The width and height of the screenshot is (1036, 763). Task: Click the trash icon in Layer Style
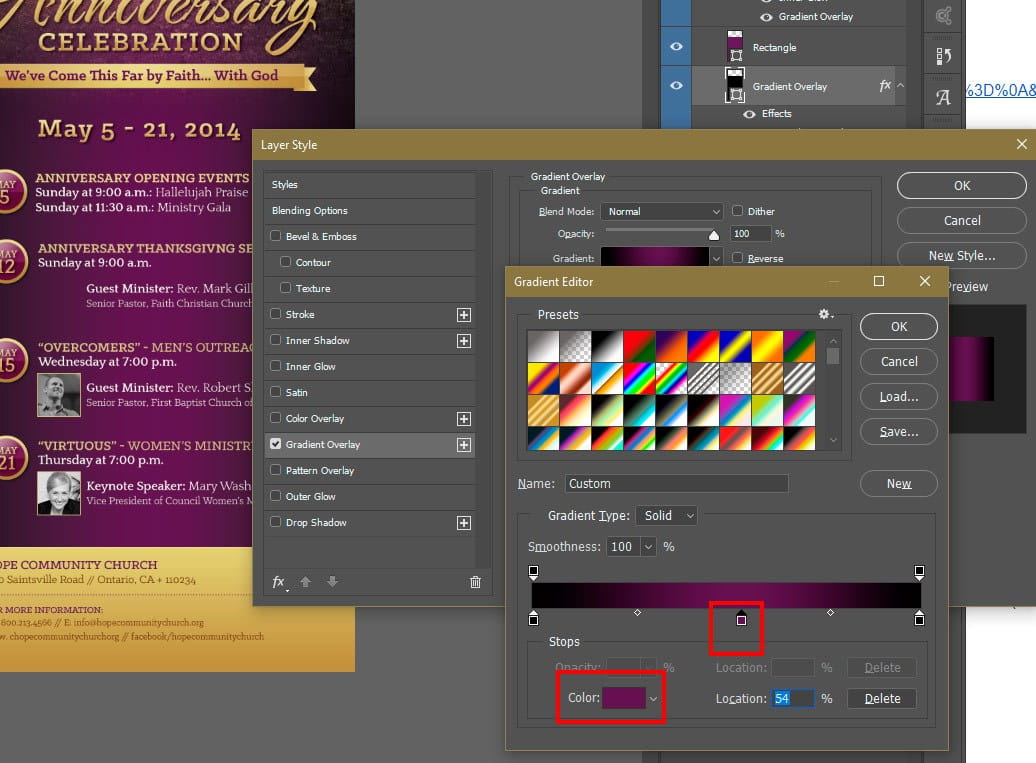pyautogui.click(x=475, y=582)
